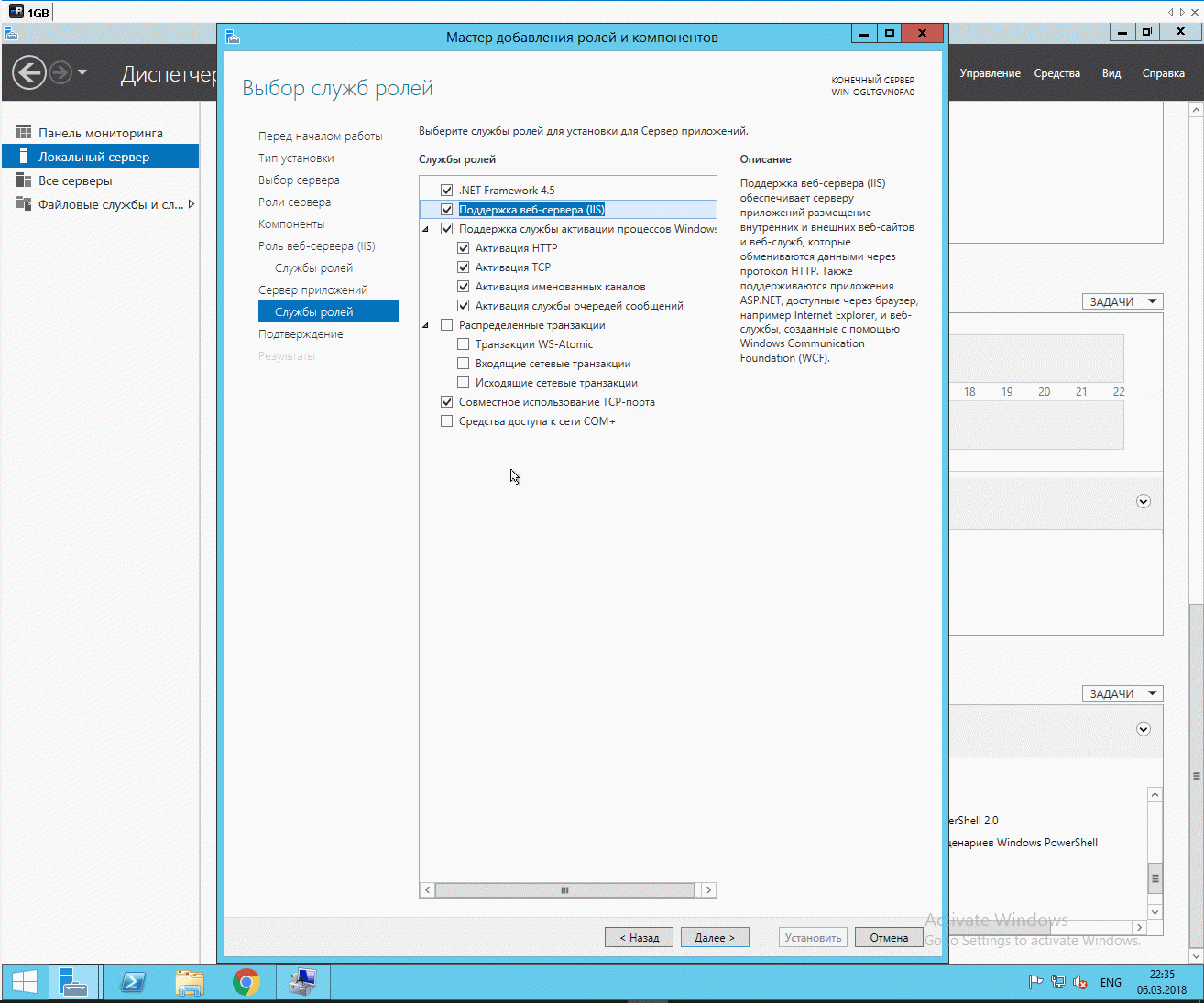Go to the Сервер приложений step

pos(313,290)
